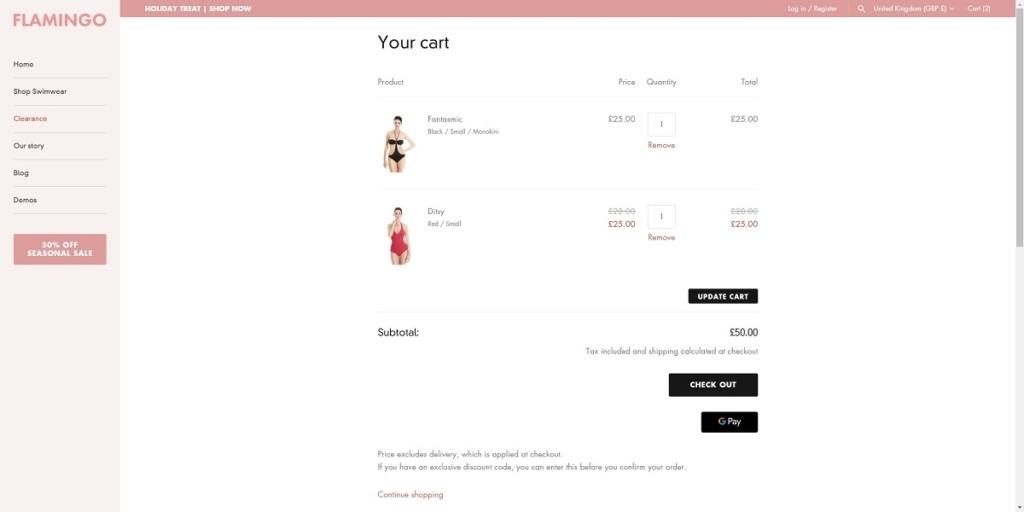Proceed with the Check Out button
Image resolution: width=1024 pixels, height=512 pixels.
click(713, 385)
